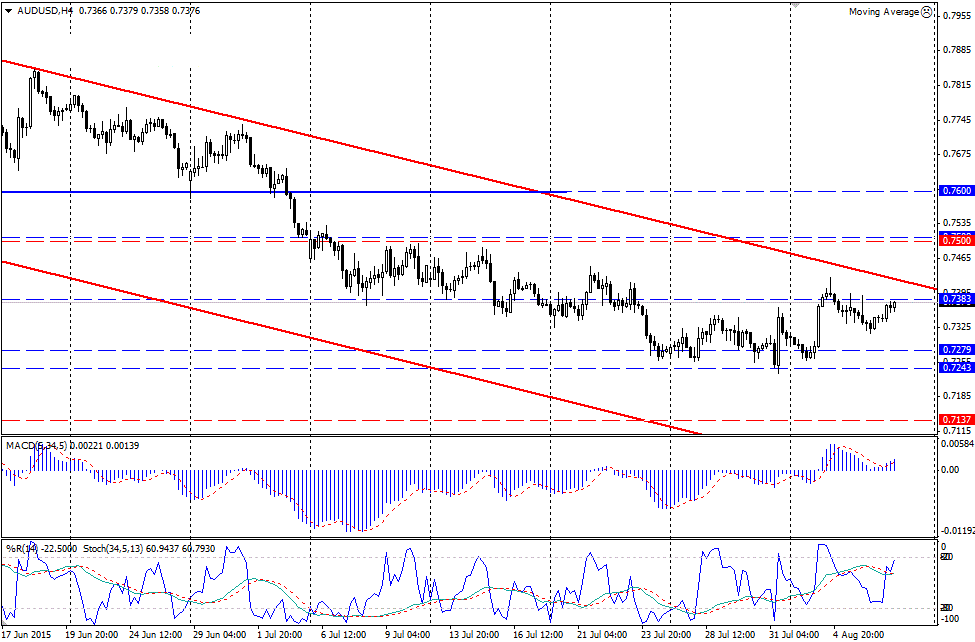
Task: Open the chart menu arrow beside AUDUSD,H4
Action: (x=7, y=12)
